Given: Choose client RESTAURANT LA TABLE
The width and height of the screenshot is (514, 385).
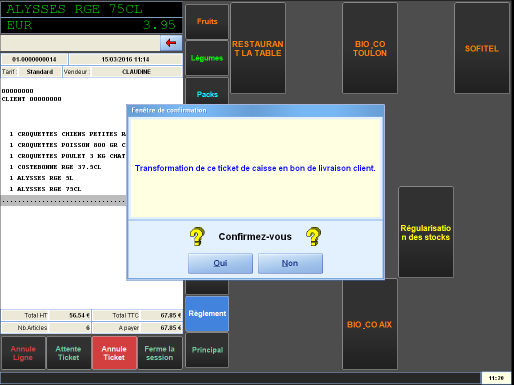Looking at the screenshot, I should coord(258,48).
